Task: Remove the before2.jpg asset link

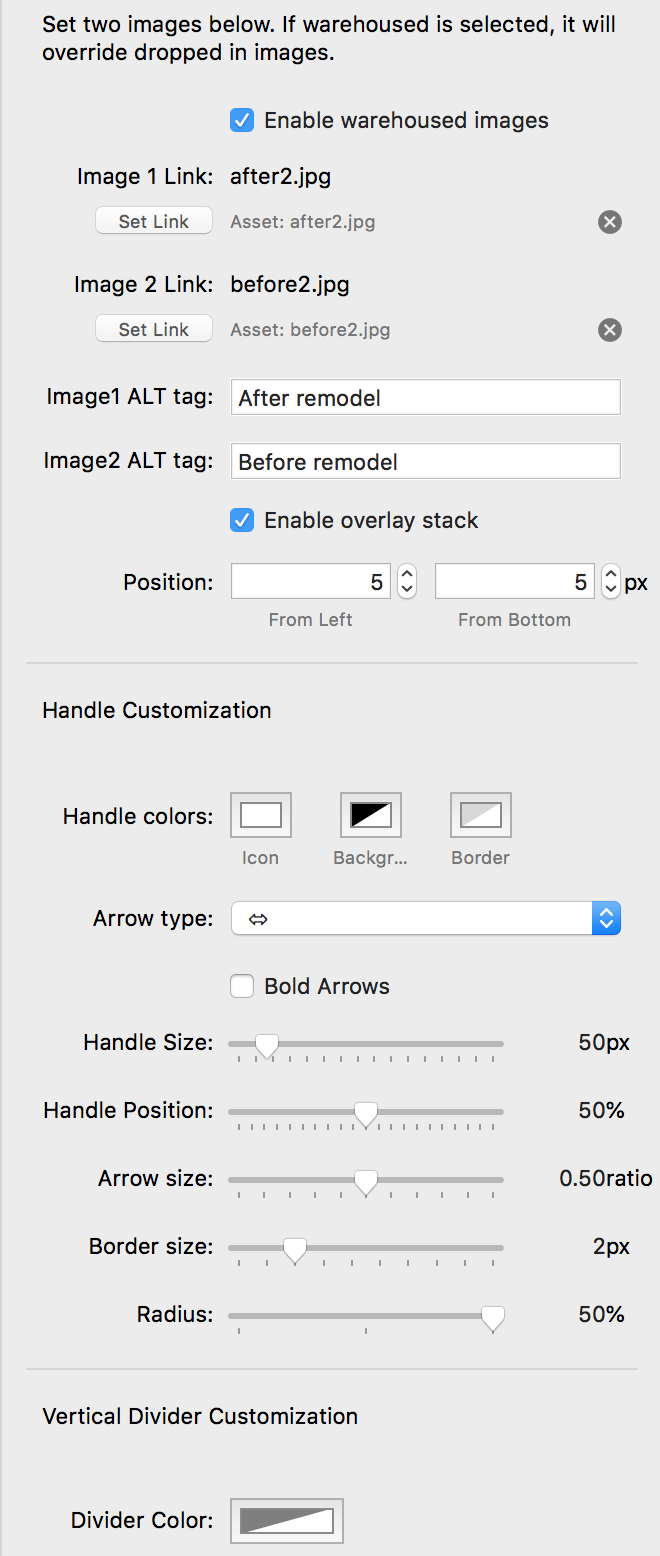Action: (610, 330)
